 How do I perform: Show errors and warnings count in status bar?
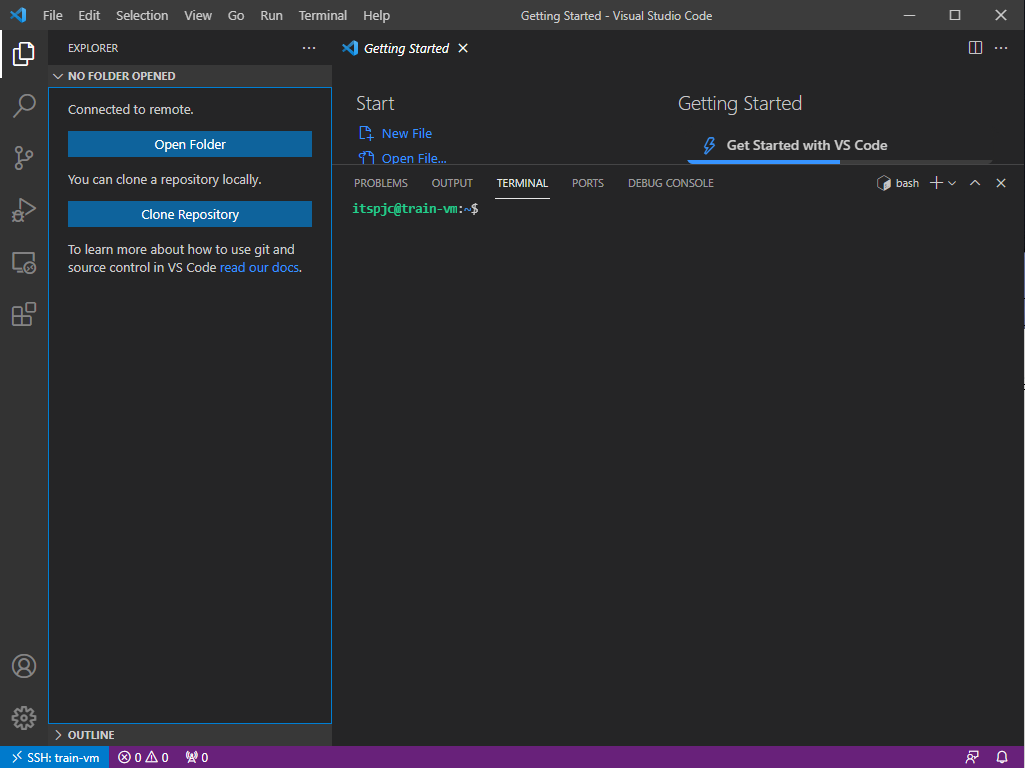[x=143, y=758]
